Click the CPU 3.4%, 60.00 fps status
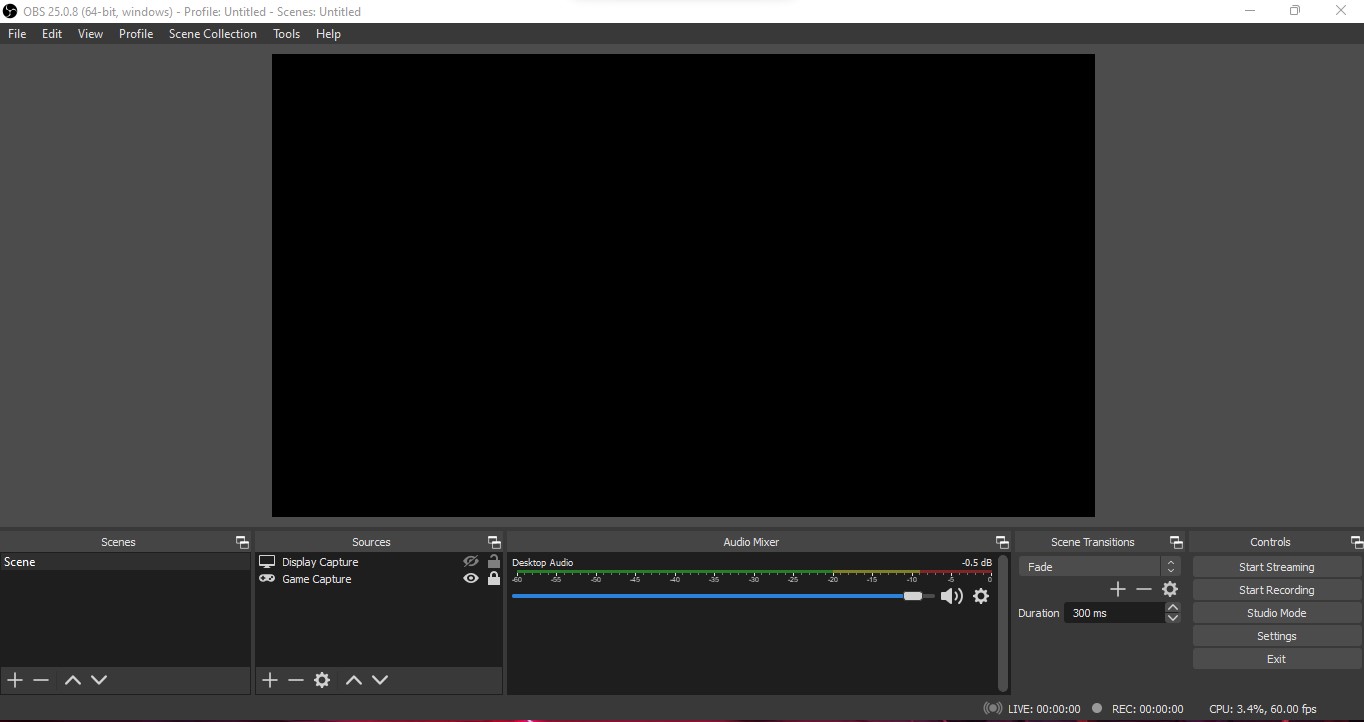This screenshot has width=1364, height=722. (1263, 709)
